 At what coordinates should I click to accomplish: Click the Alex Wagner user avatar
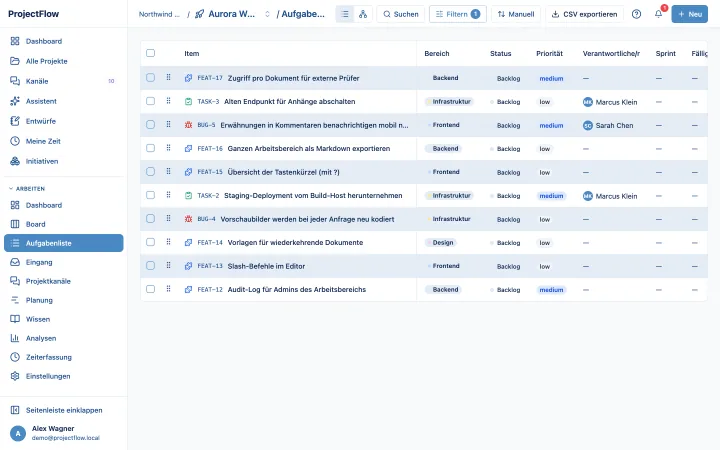pyautogui.click(x=18, y=433)
